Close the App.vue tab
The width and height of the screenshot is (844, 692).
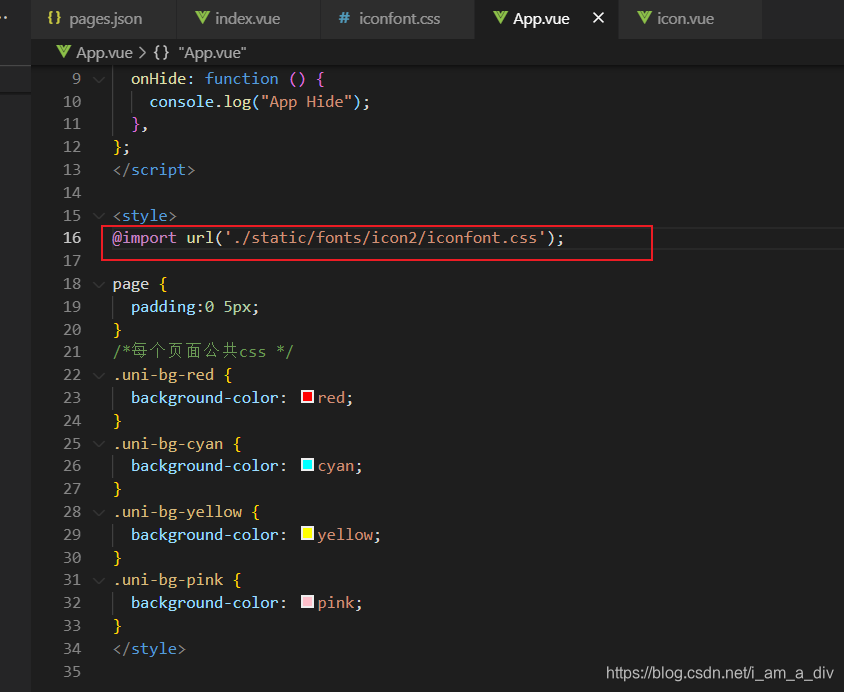598,18
